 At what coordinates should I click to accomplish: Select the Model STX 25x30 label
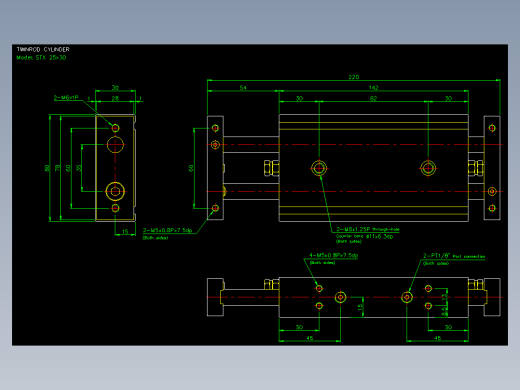(41, 57)
